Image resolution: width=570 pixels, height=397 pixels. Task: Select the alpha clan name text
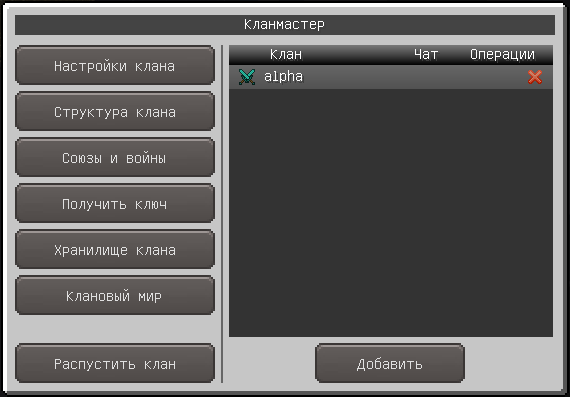click(x=283, y=77)
